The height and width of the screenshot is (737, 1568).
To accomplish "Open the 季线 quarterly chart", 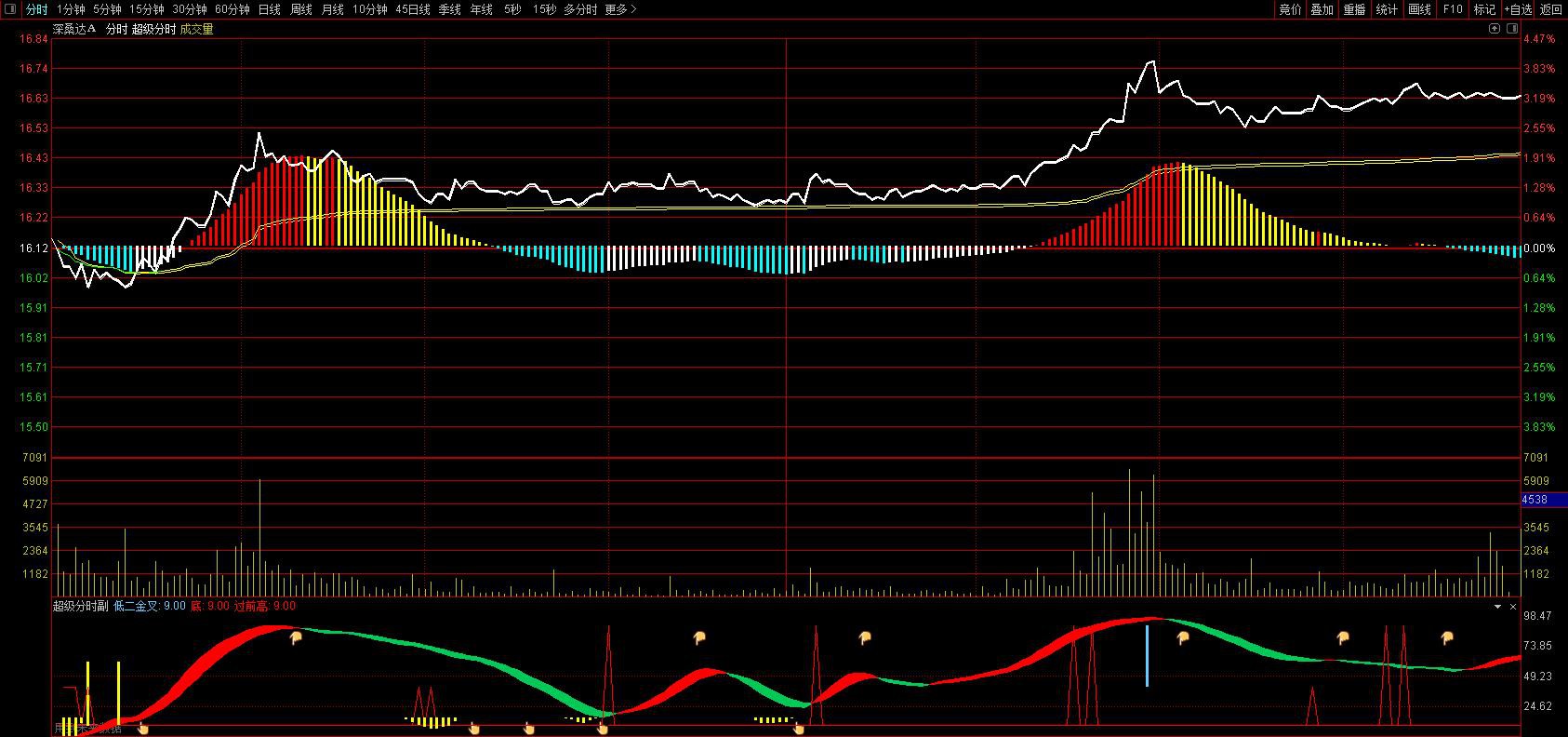I will click(449, 9).
